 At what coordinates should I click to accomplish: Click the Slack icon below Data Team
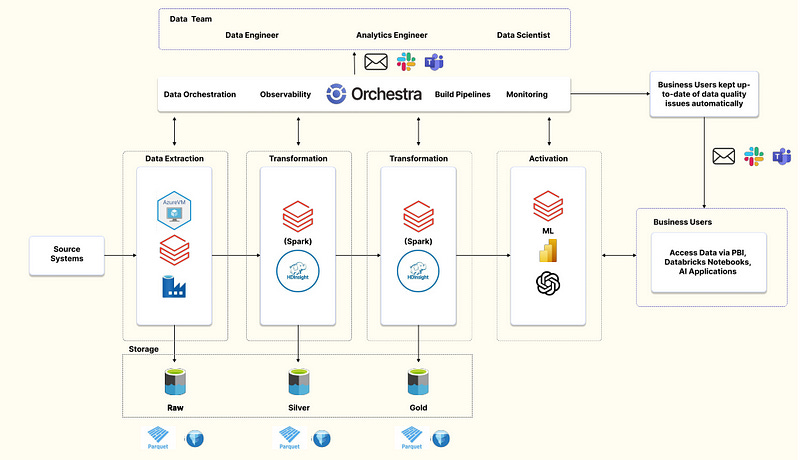point(406,62)
